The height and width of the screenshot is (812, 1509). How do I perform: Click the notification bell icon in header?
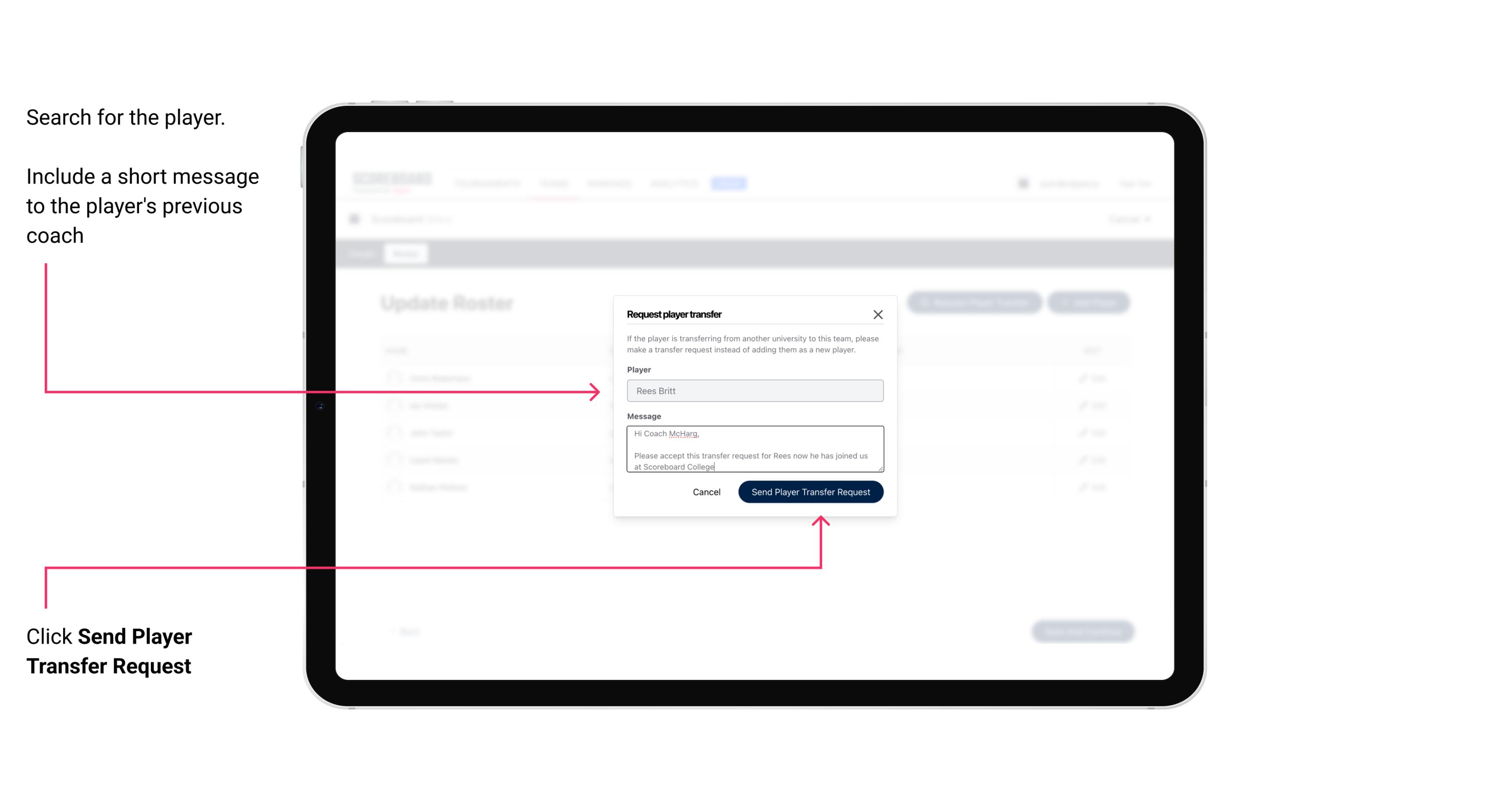(x=1022, y=183)
